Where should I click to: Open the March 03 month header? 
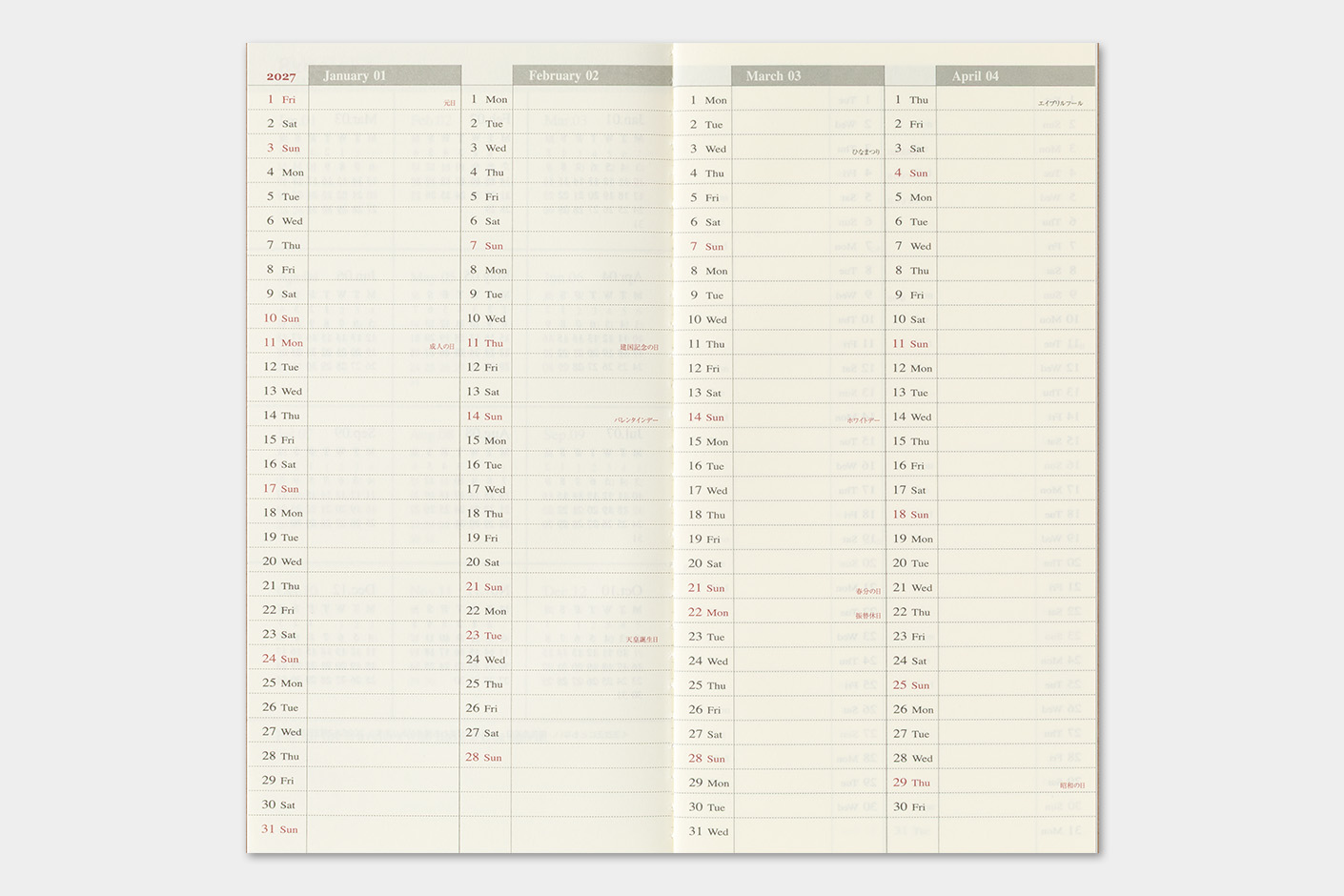(x=806, y=75)
